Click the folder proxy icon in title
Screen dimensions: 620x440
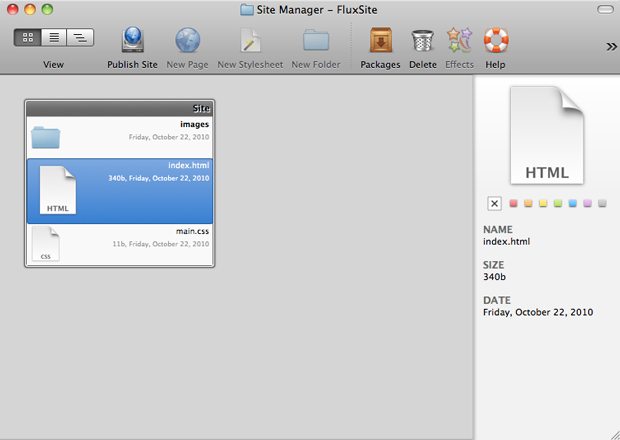247,10
